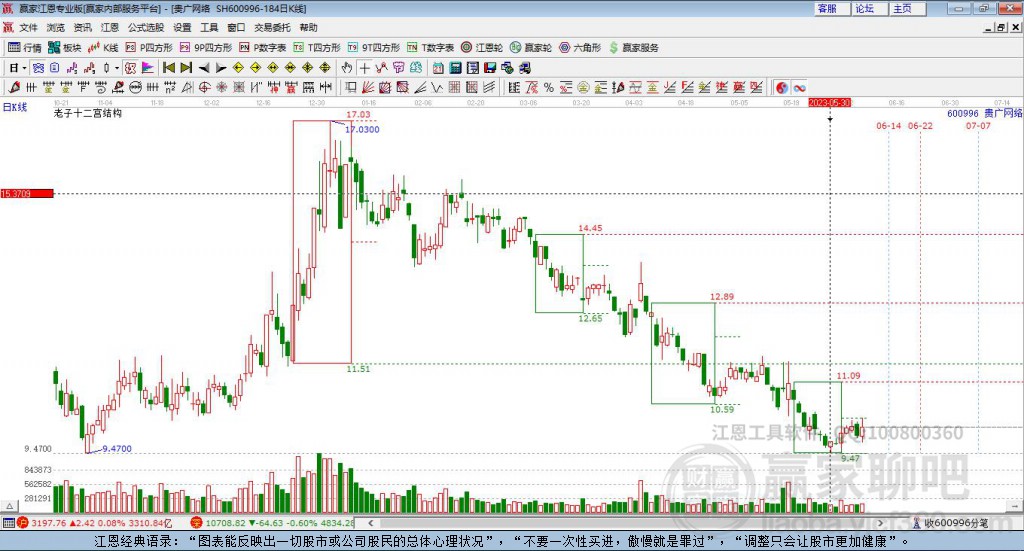1024x551 pixels.
Task: Click the black right arrow icon
Action: tap(221, 68)
